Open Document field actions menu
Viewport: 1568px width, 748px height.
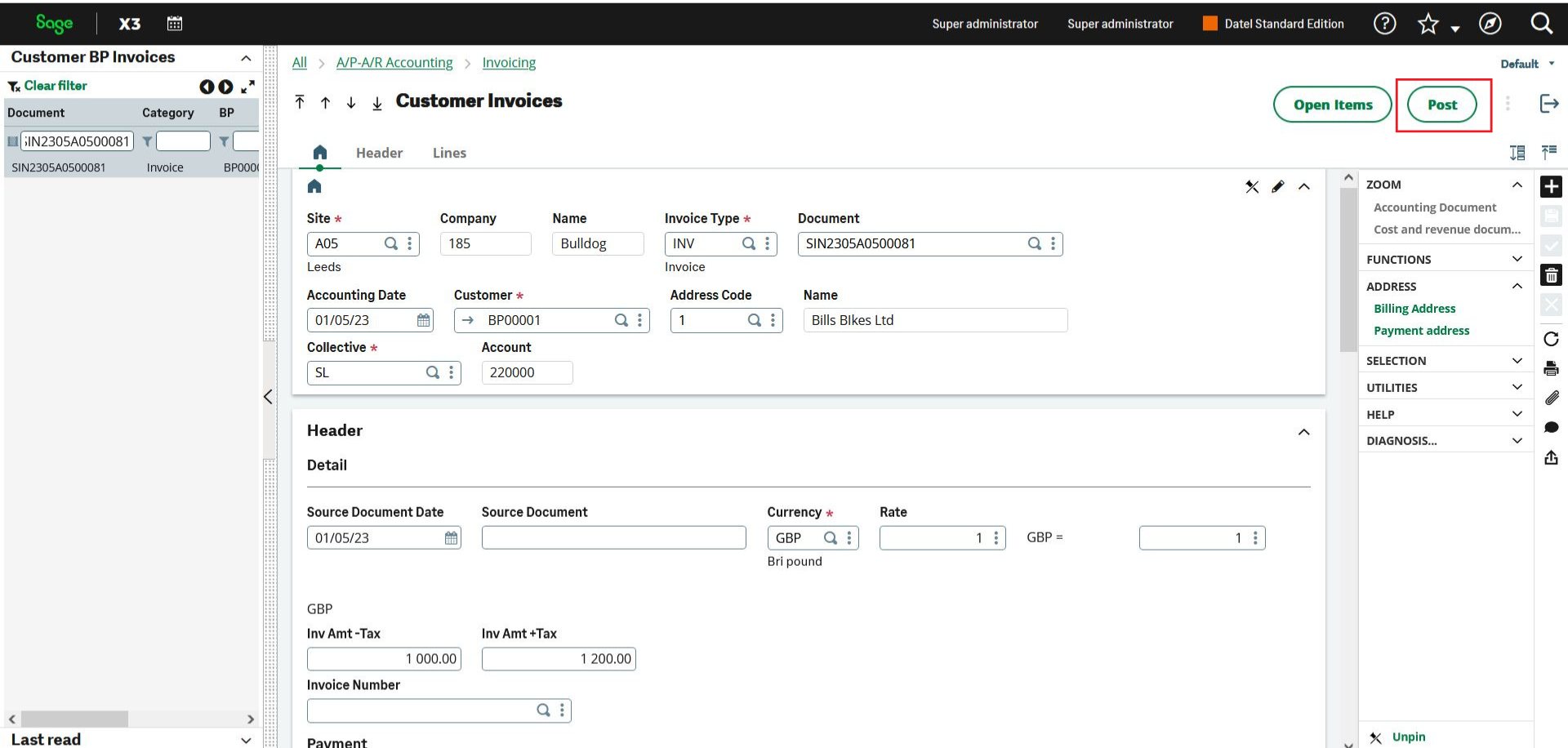(1053, 243)
